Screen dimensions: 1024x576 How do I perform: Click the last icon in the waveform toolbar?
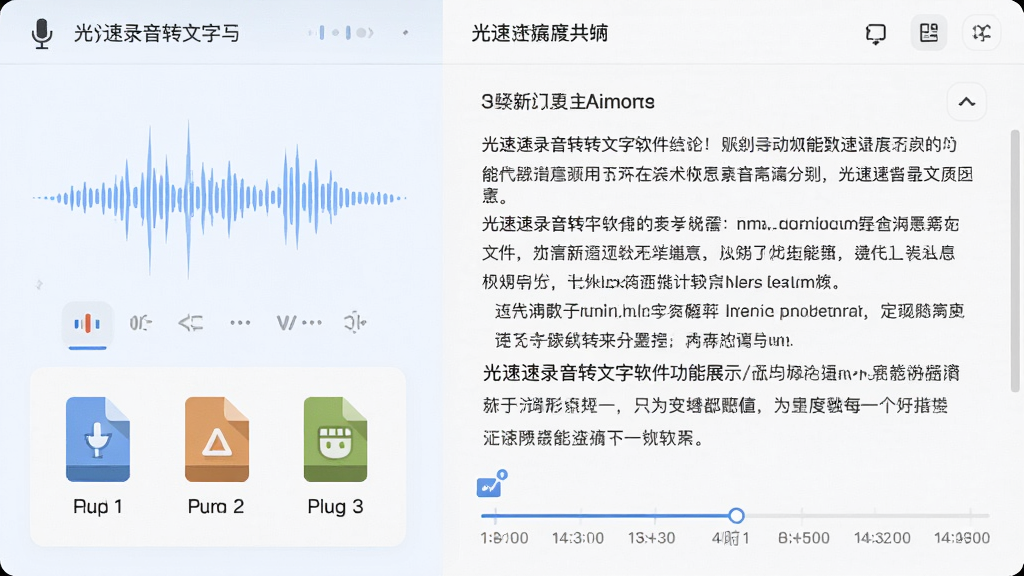point(355,323)
